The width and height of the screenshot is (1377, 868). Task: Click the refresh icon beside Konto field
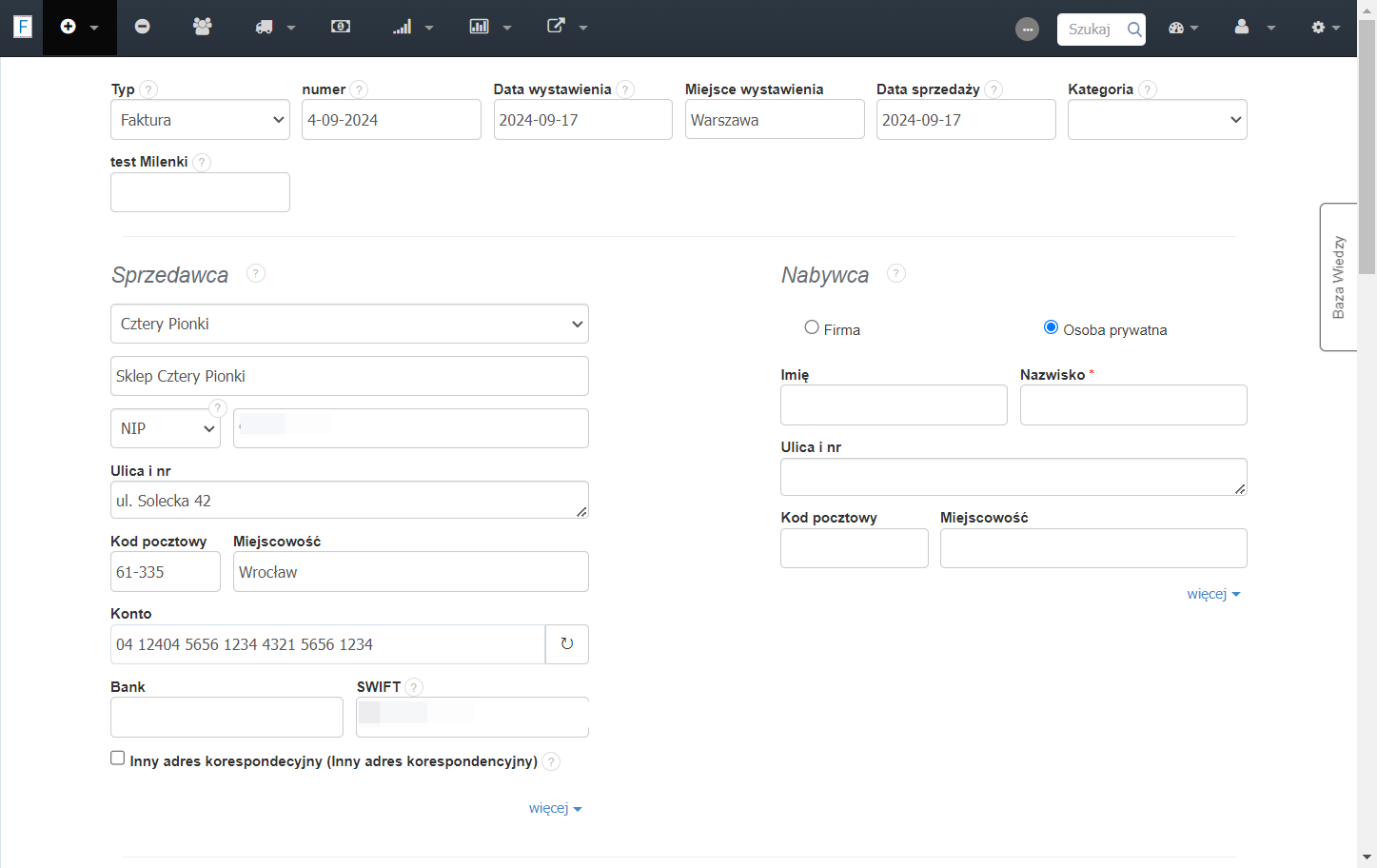point(567,644)
